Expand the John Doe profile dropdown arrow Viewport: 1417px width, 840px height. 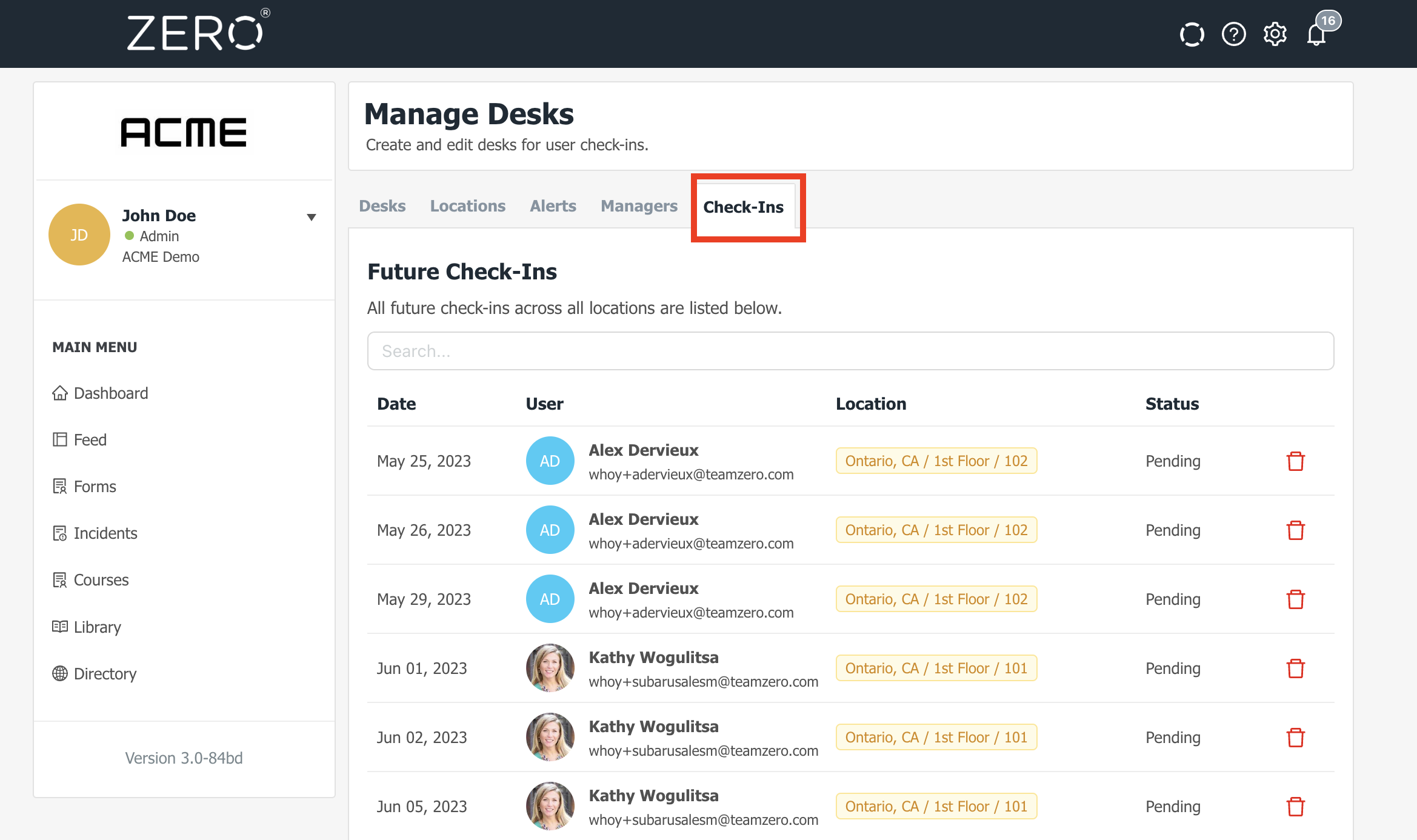pyautogui.click(x=312, y=217)
